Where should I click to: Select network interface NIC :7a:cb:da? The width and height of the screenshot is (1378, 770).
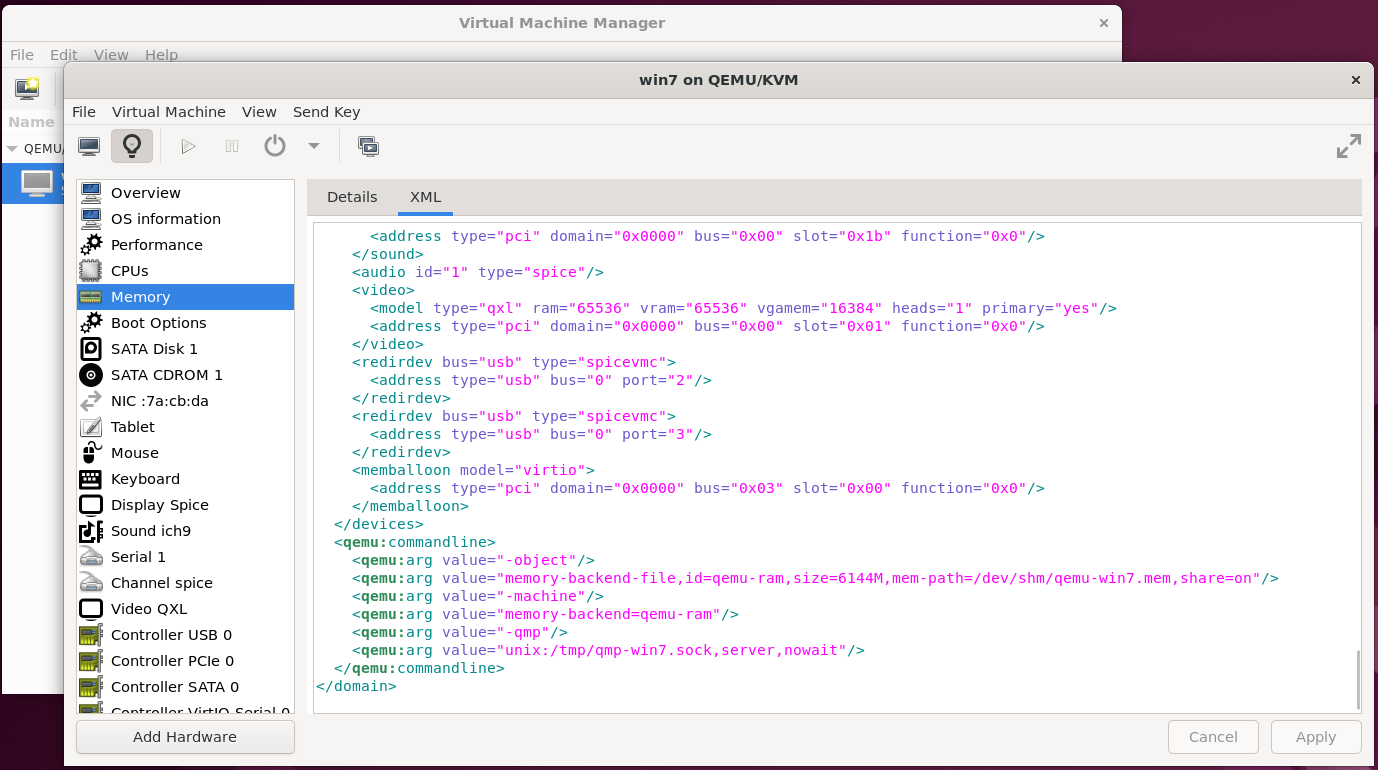(x=186, y=401)
